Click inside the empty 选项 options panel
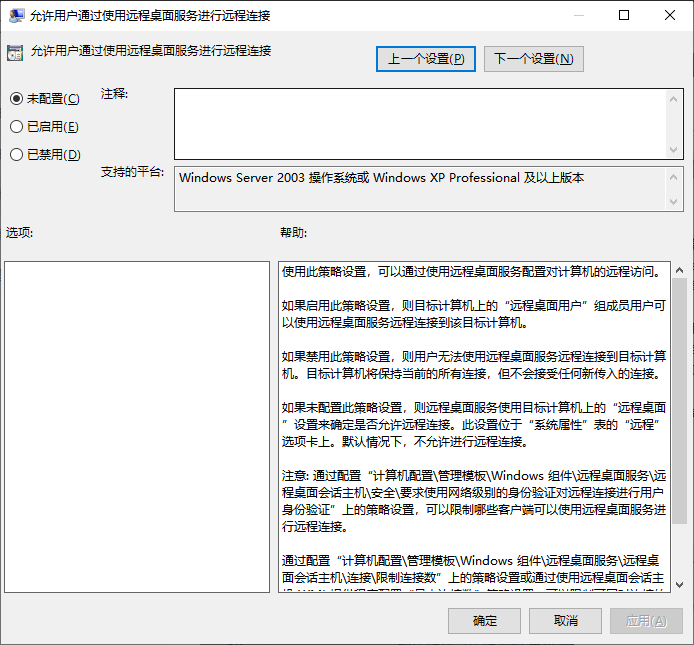The width and height of the screenshot is (694, 645). pos(137,427)
